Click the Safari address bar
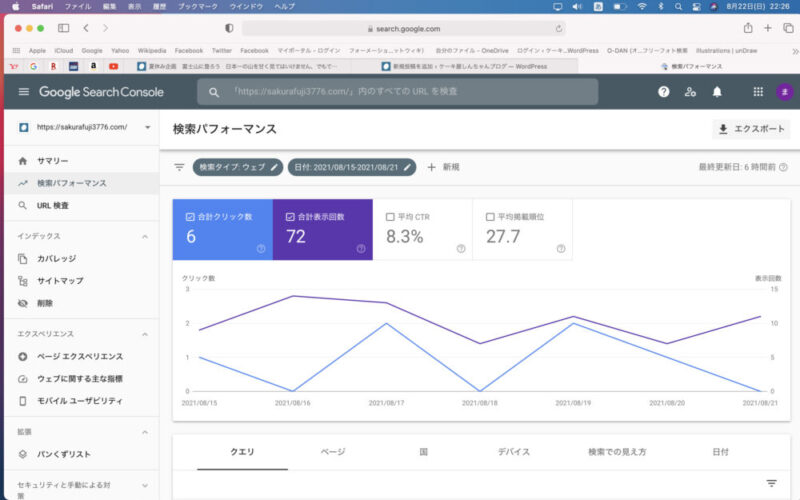The width and height of the screenshot is (800, 500). [x=404, y=29]
